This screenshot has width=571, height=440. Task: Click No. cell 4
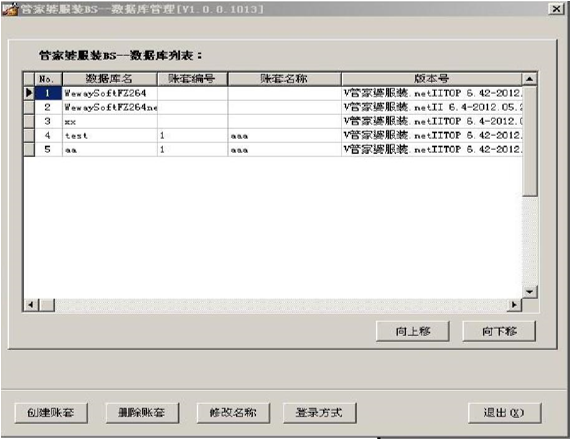pyautogui.click(x=48, y=135)
